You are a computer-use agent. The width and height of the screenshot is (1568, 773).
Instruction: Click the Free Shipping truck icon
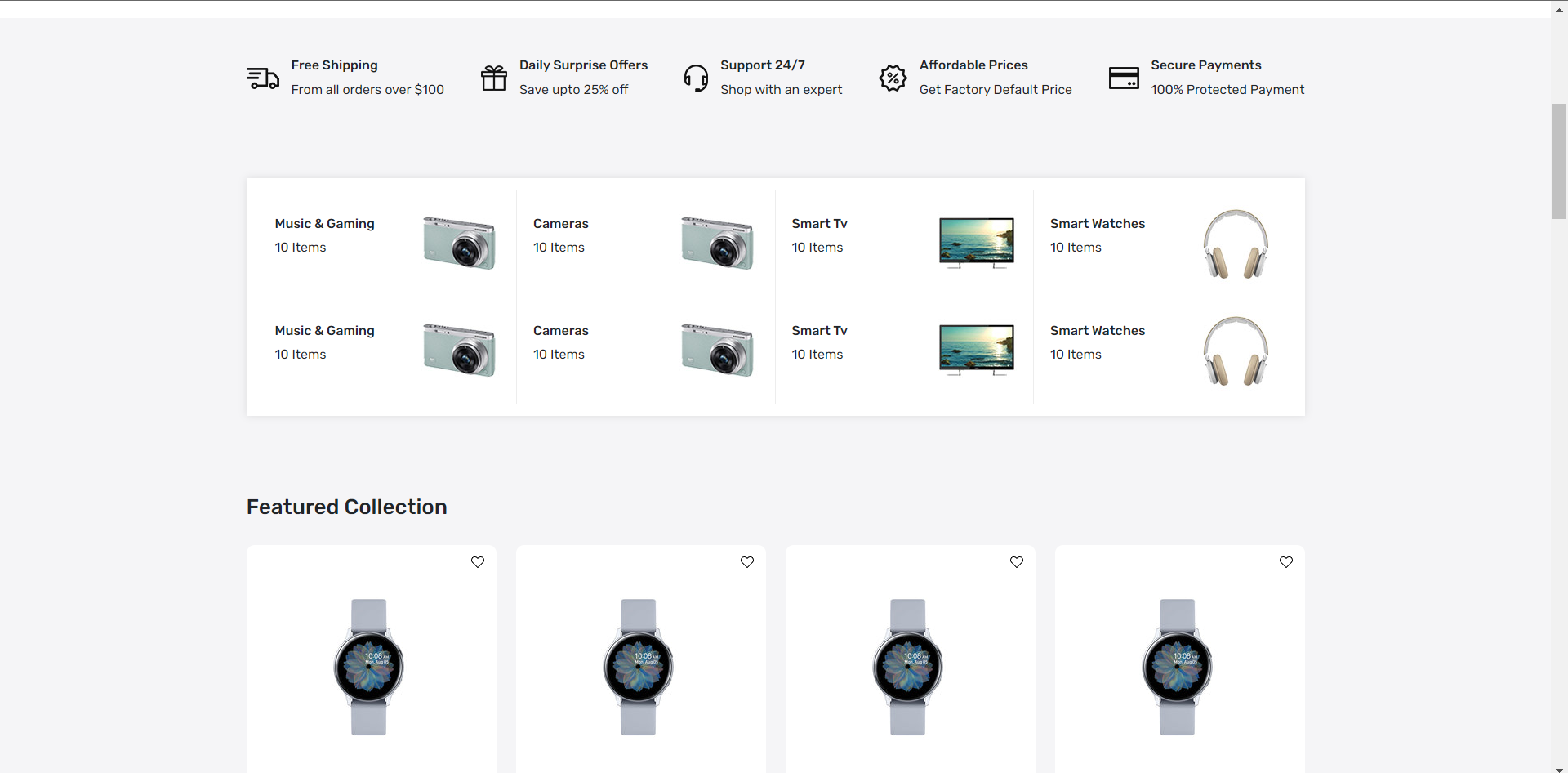tap(262, 78)
